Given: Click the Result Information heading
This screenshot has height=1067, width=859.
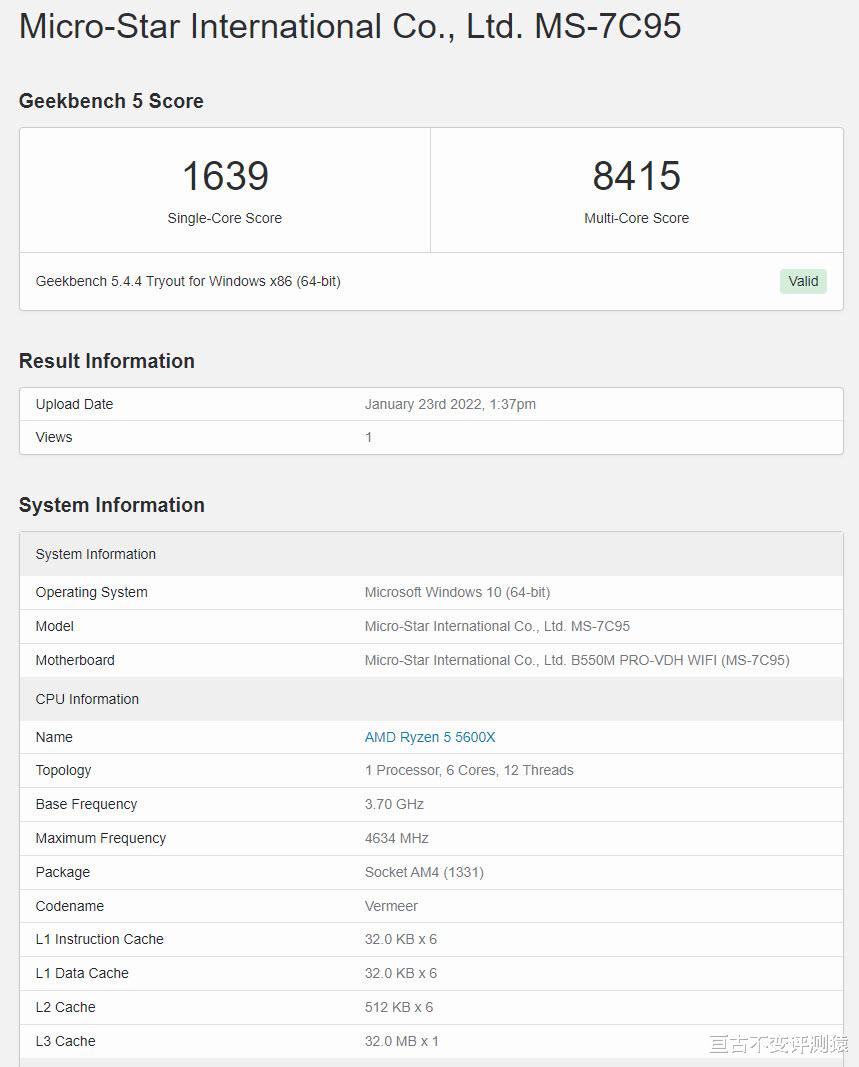Looking at the screenshot, I should tap(106, 361).
